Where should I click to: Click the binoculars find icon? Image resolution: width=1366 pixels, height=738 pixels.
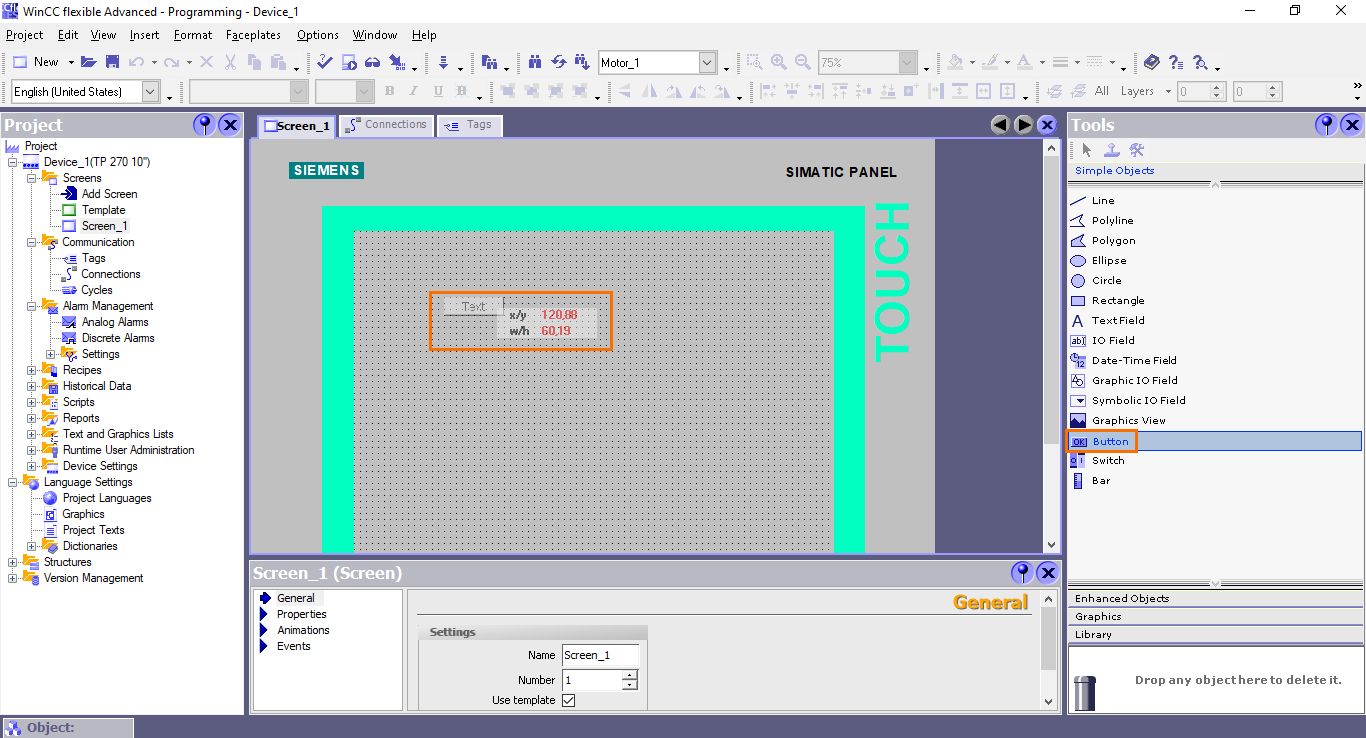(x=535, y=62)
